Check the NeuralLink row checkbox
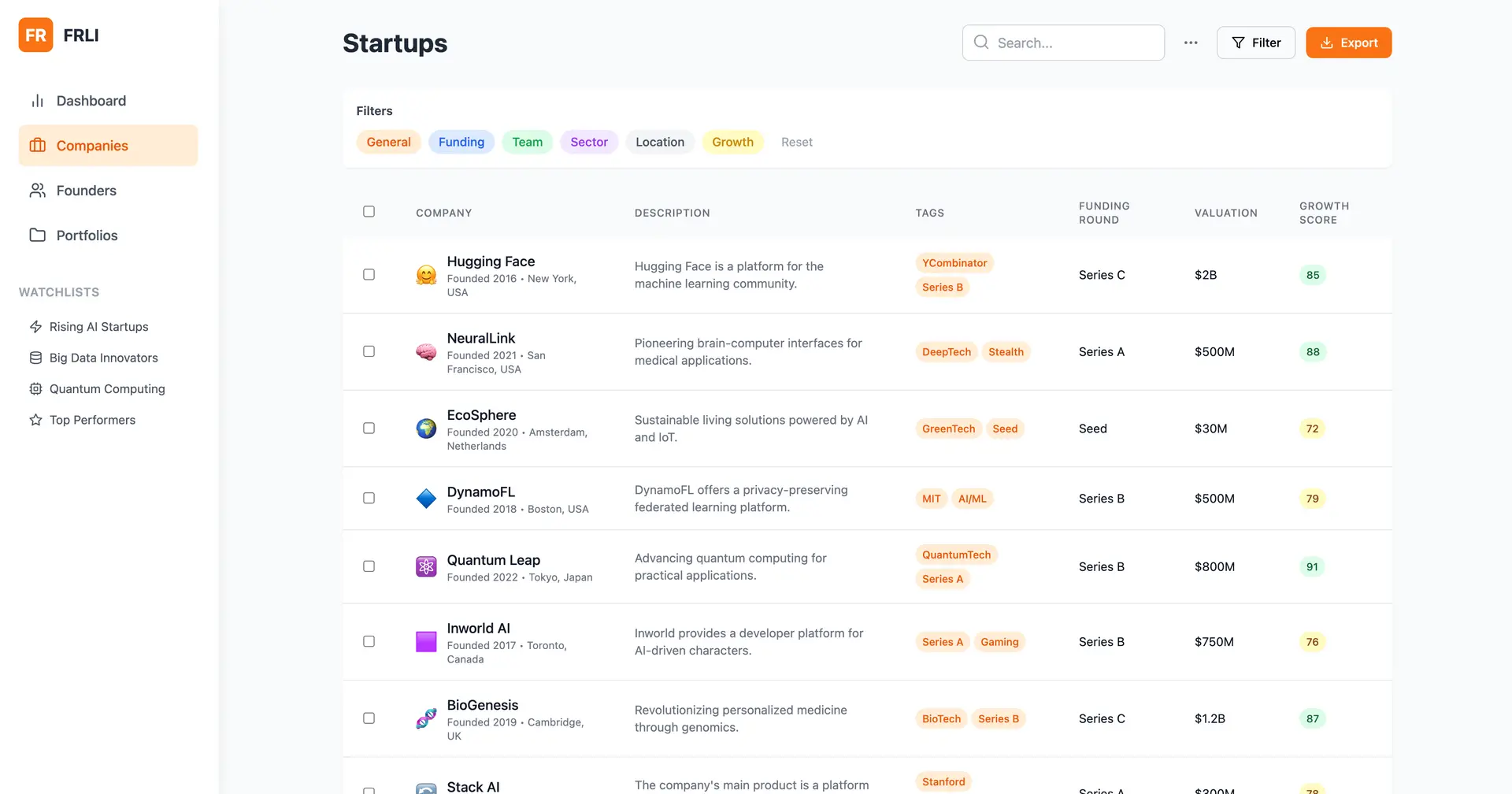This screenshot has width=1512, height=794. (369, 351)
